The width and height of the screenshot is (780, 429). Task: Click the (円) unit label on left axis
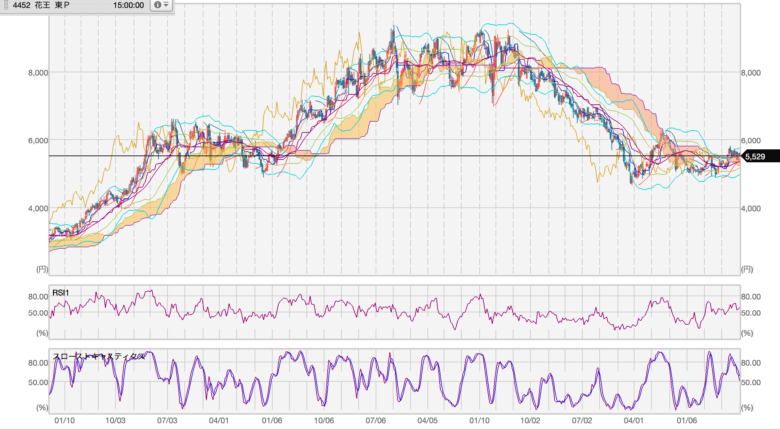(40, 270)
